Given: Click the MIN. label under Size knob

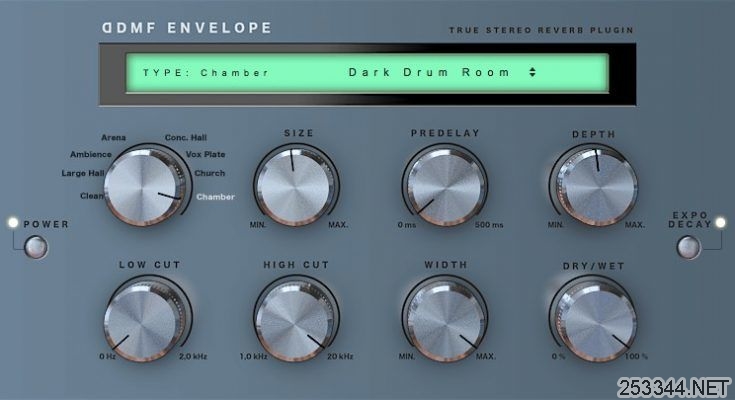Looking at the screenshot, I should click(258, 225).
